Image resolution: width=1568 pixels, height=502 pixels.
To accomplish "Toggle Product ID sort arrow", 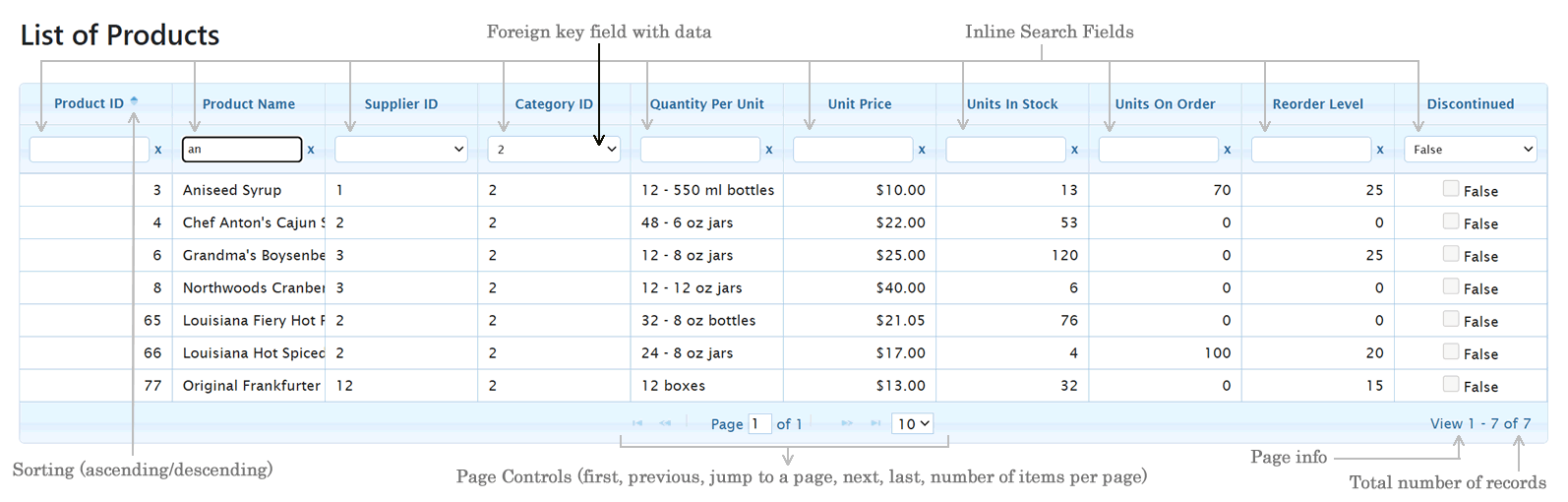I will point(135,101).
